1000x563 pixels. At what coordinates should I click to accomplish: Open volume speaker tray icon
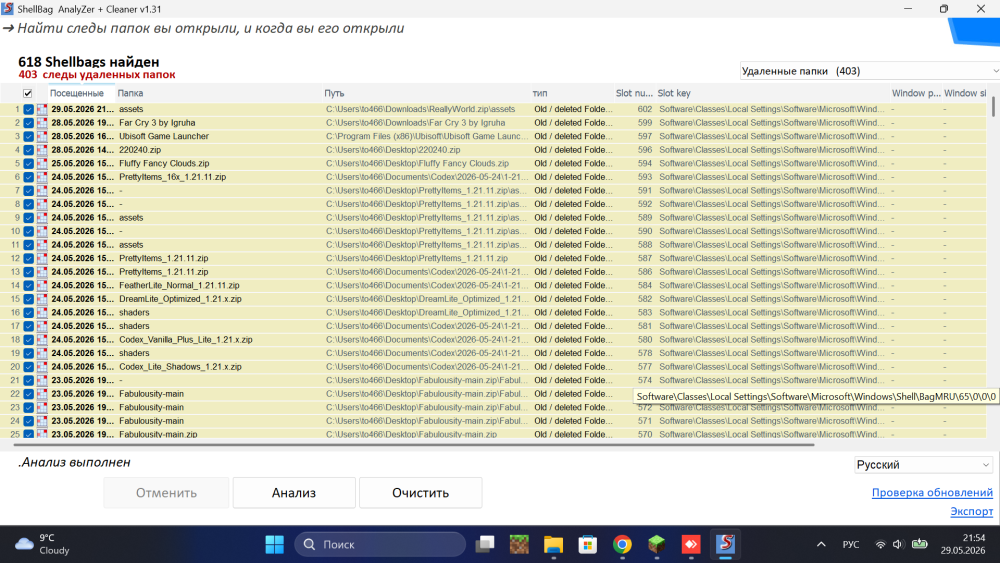tap(898, 545)
